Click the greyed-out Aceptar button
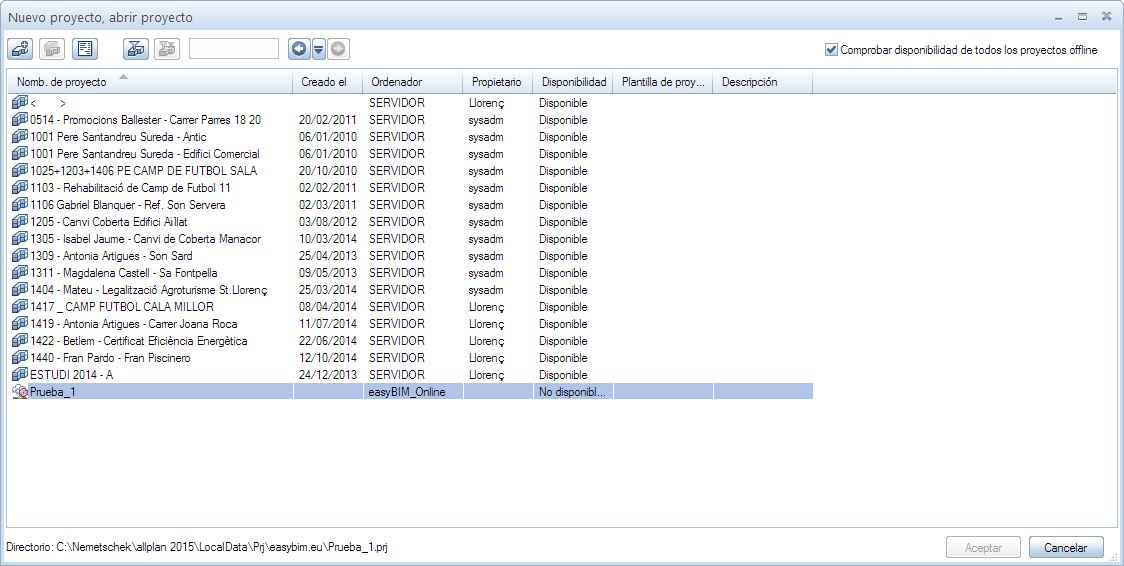Screen dimensions: 1124x566 (984, 547)
